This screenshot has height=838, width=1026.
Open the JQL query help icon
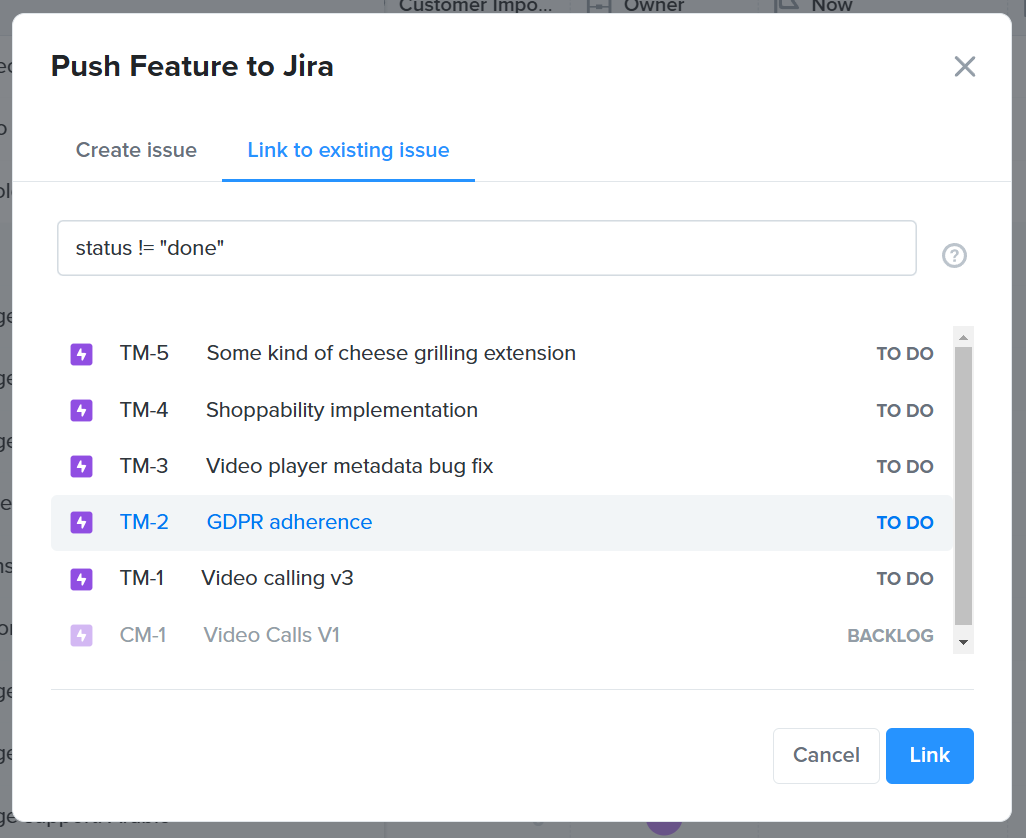pyautogui.click(x=954, y=255)
